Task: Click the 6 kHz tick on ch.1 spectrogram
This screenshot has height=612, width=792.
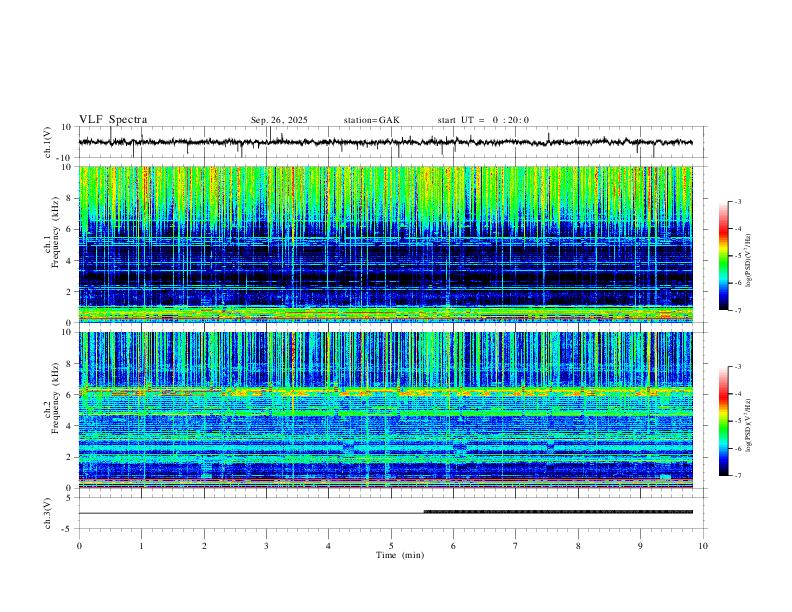Action: 69,229
